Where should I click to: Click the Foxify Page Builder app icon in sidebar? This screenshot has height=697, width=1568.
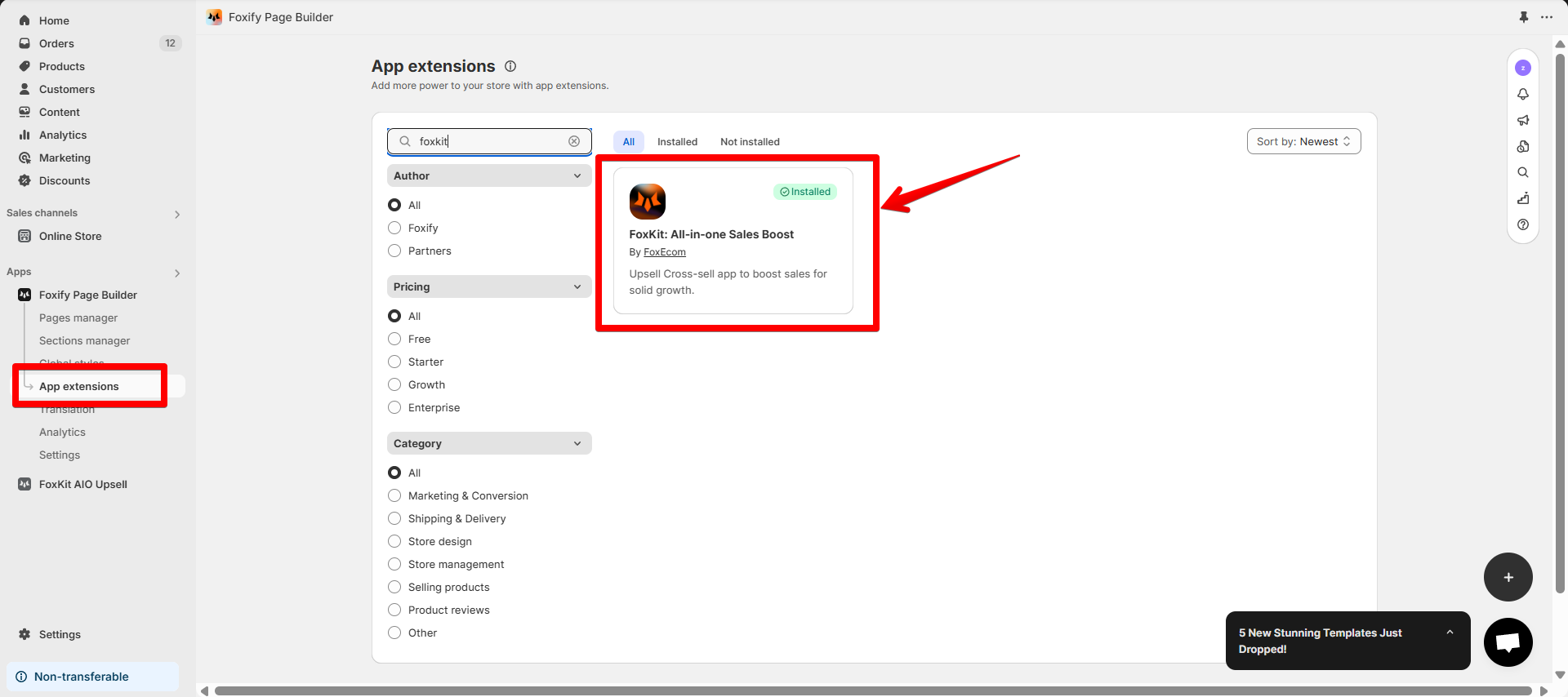[x=24, y=295]
